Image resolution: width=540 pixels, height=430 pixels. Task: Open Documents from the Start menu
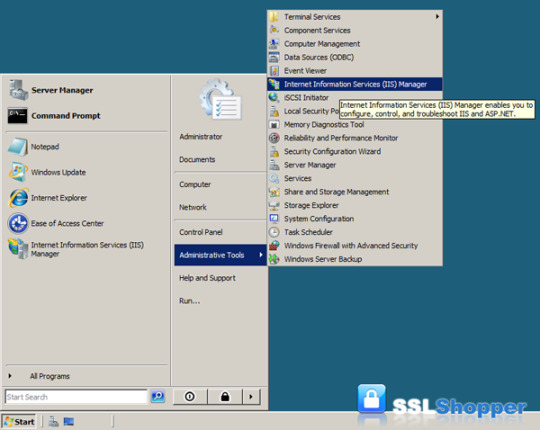(x=197, y=159)
